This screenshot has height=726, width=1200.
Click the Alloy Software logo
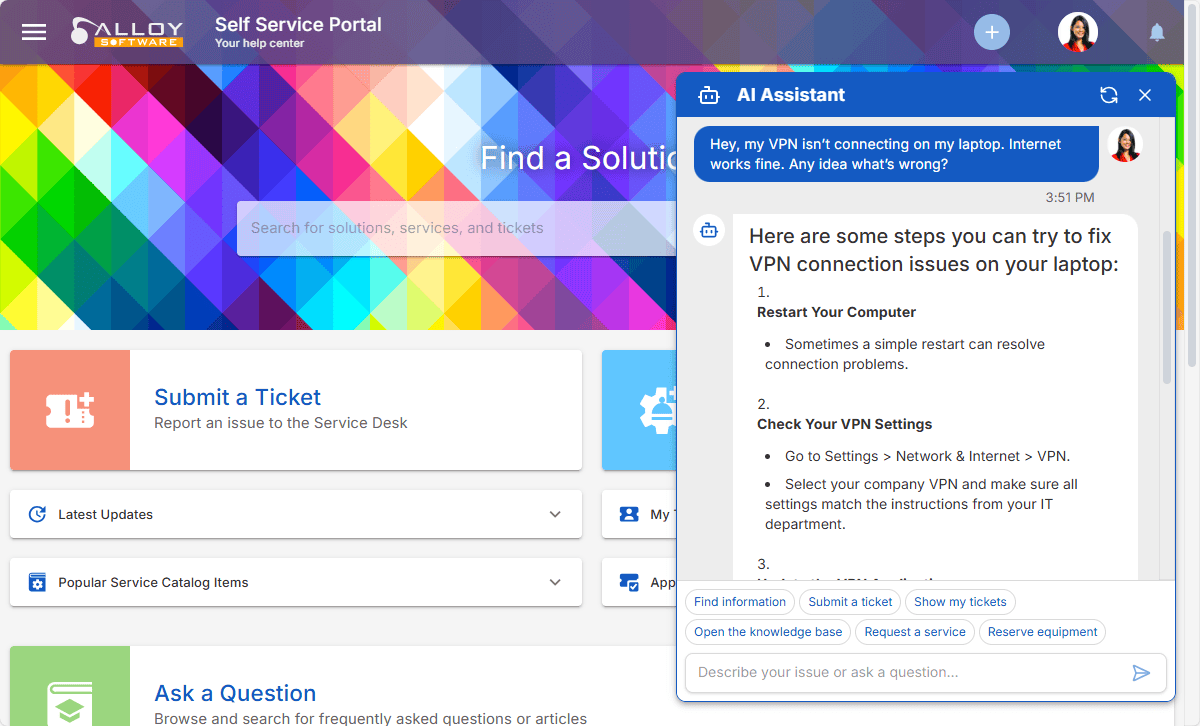pyautogui.click(x=127, y=32)
